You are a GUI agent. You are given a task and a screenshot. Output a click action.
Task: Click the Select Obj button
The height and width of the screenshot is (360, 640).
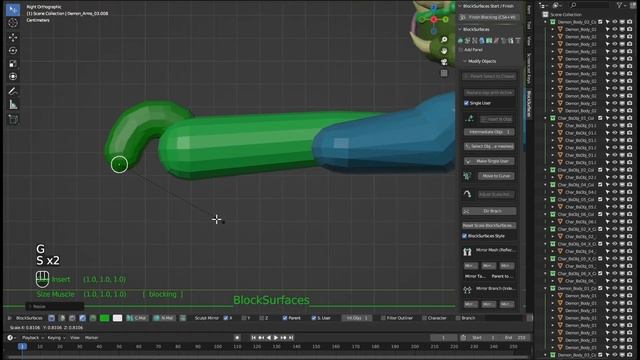(x=489, y=147)
